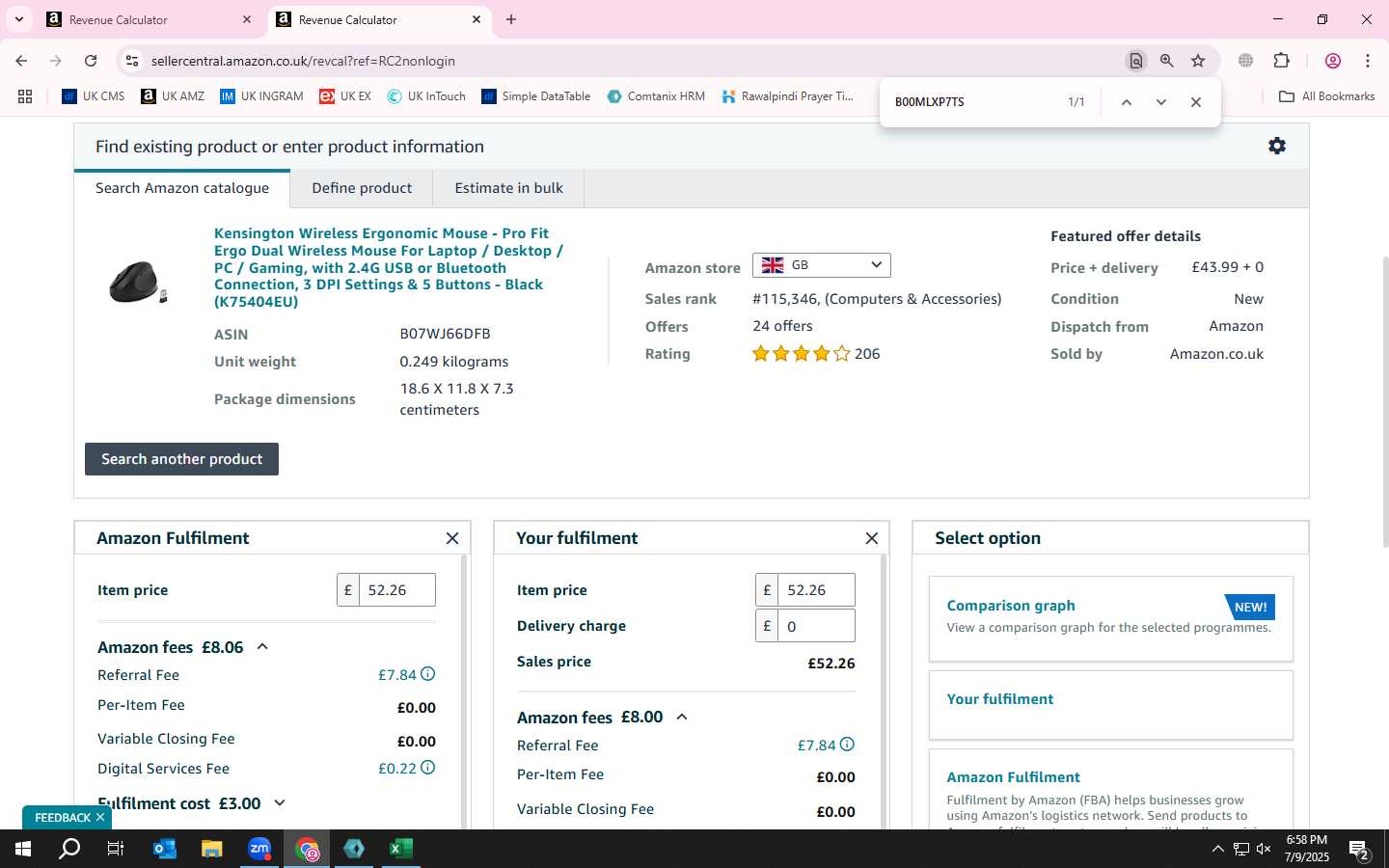Show Referral Fee info under Amazon Fulfilment
The height and width of the screenshot is (868, 1389).
(428, 674)
